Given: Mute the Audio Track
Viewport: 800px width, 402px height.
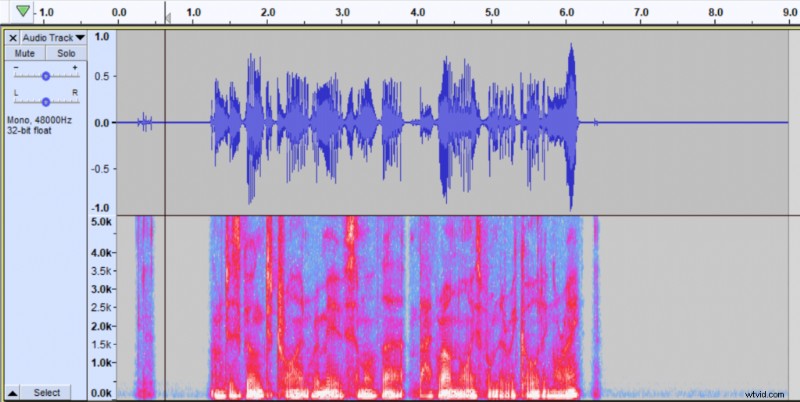Looking at the screenshot, I should tap(25, 54).
